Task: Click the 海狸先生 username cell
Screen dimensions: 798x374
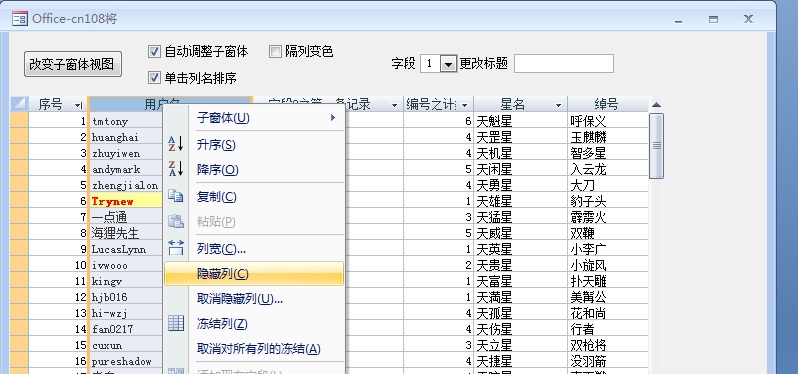Action: (126, 233)
